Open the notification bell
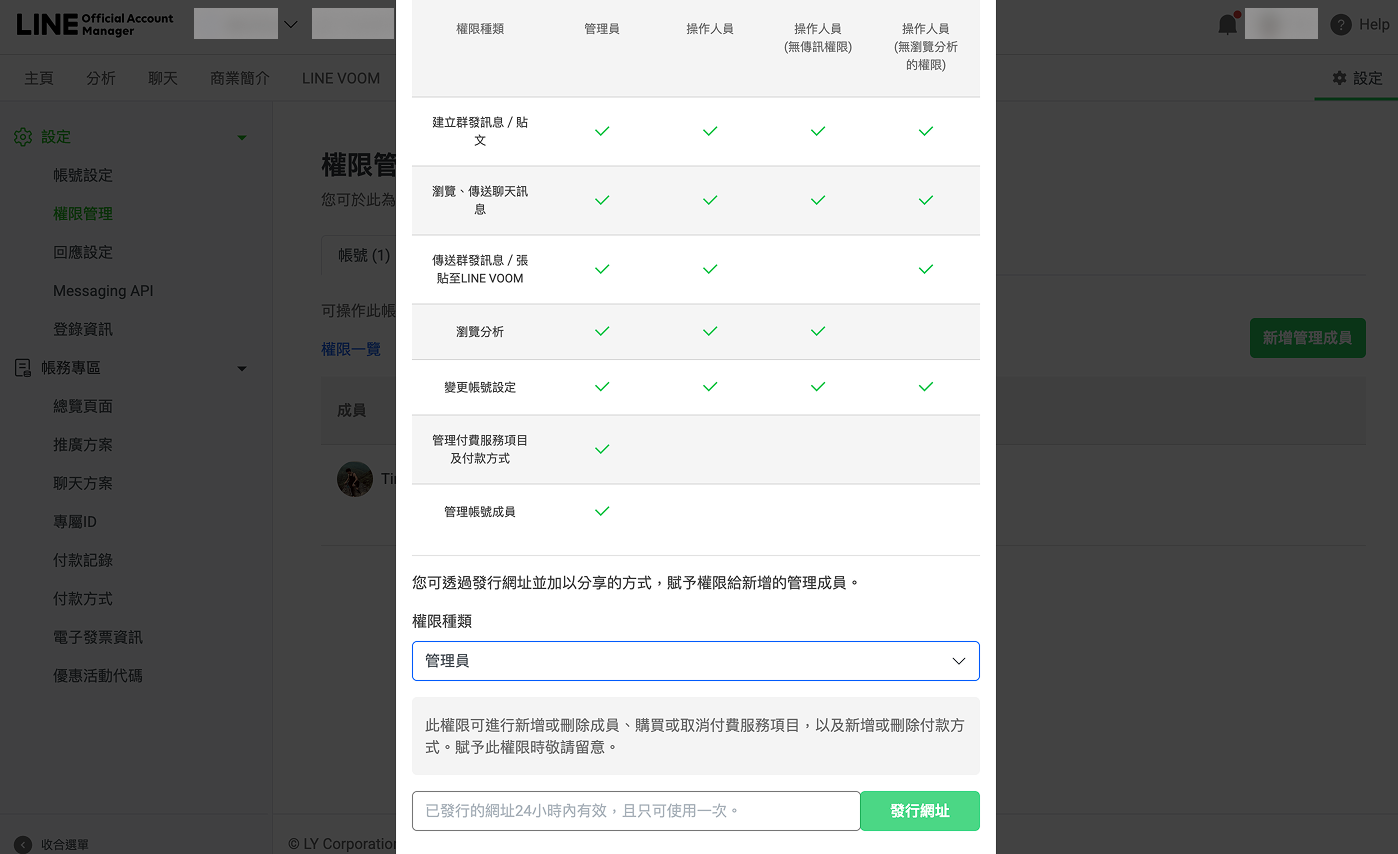This screenshot has width=1398, height=854. point(1228,24)
